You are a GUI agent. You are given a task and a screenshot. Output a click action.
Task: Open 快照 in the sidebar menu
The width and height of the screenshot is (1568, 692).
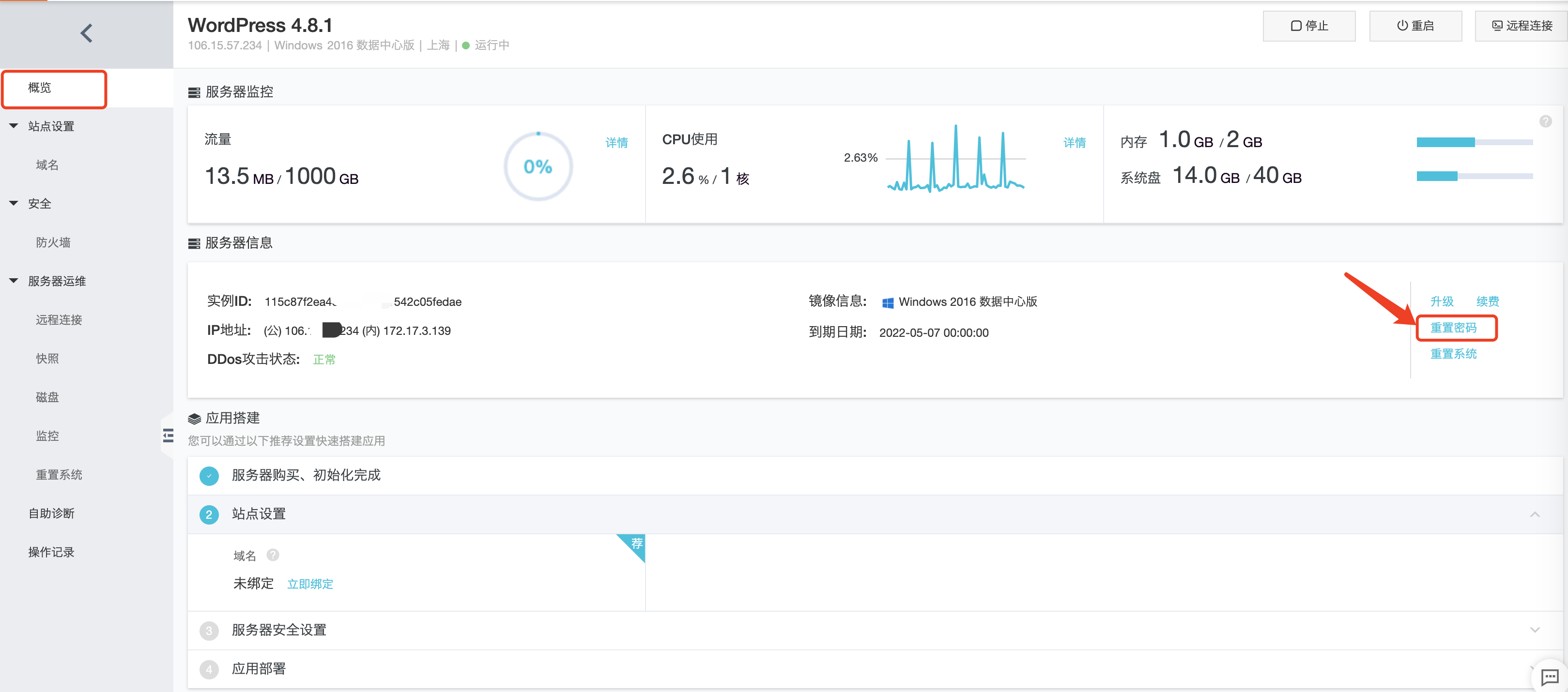tap(47, 358)
